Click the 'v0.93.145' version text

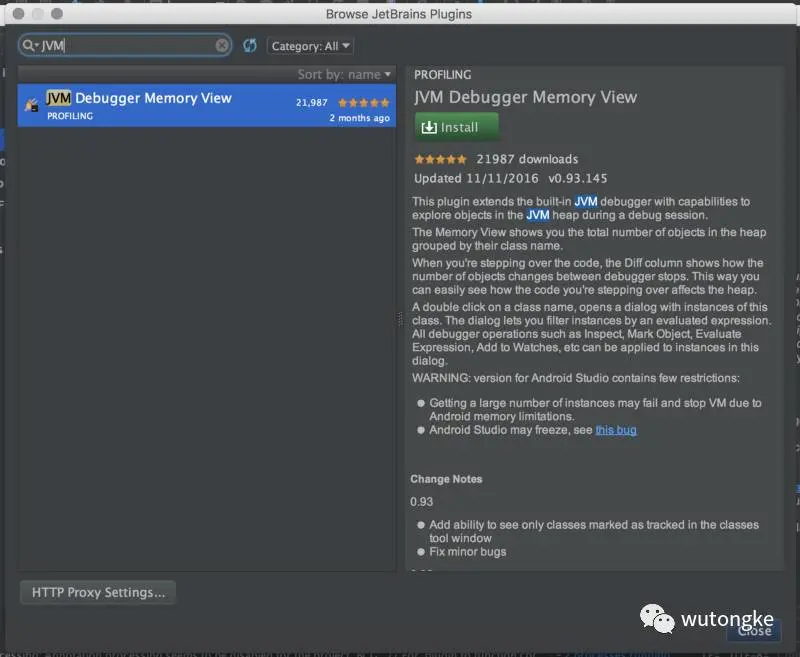point(578,179)
